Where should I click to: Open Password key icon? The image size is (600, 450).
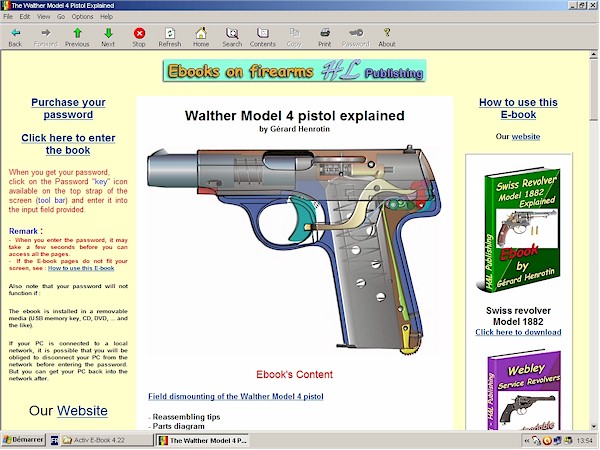point(356,37)
